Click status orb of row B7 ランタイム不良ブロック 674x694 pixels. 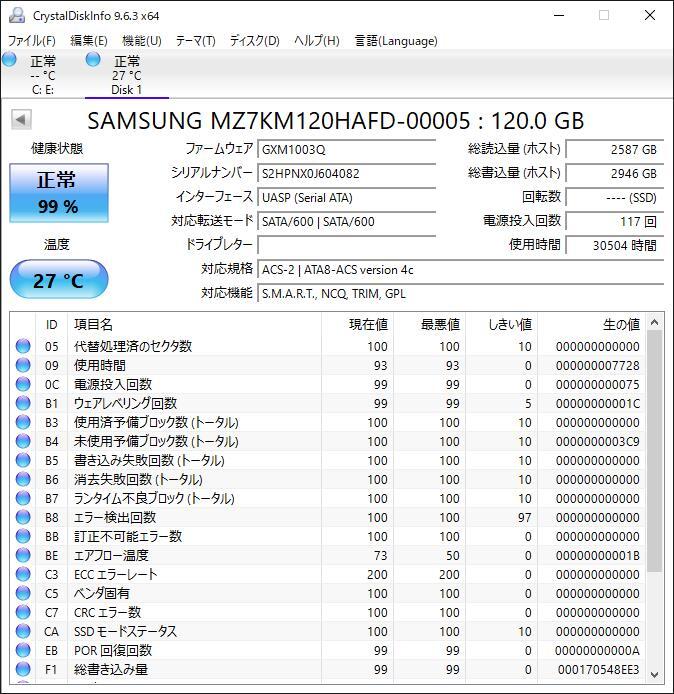pos(23,498)
